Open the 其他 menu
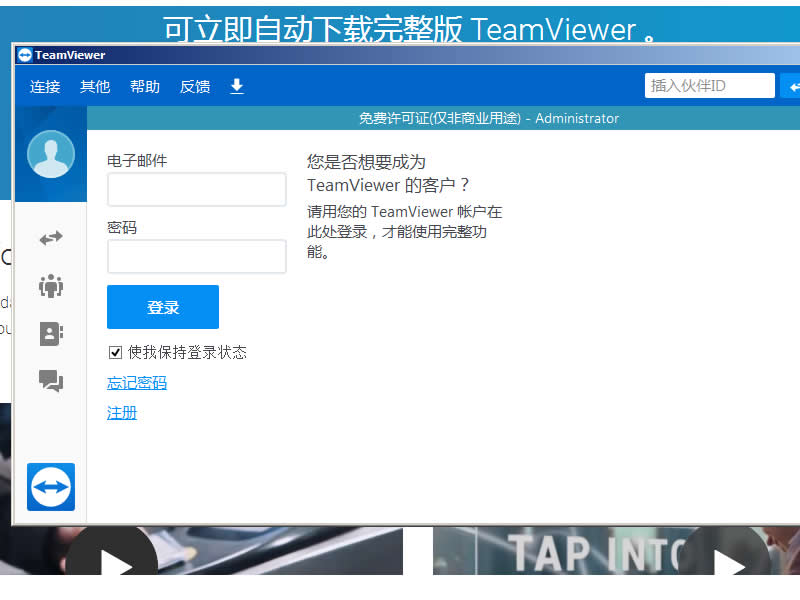Viewport: 800px width, 600px height. (94, 87)
